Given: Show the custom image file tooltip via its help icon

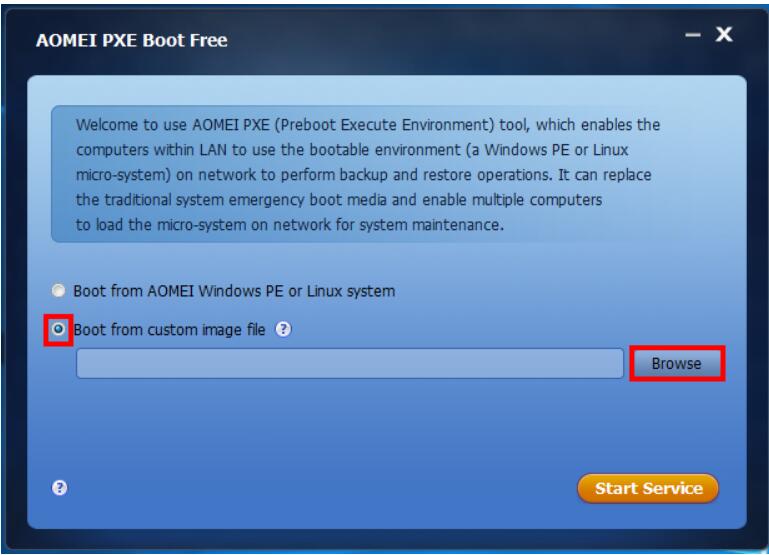Looking at the screenshot, I should [x=283, y=329].
